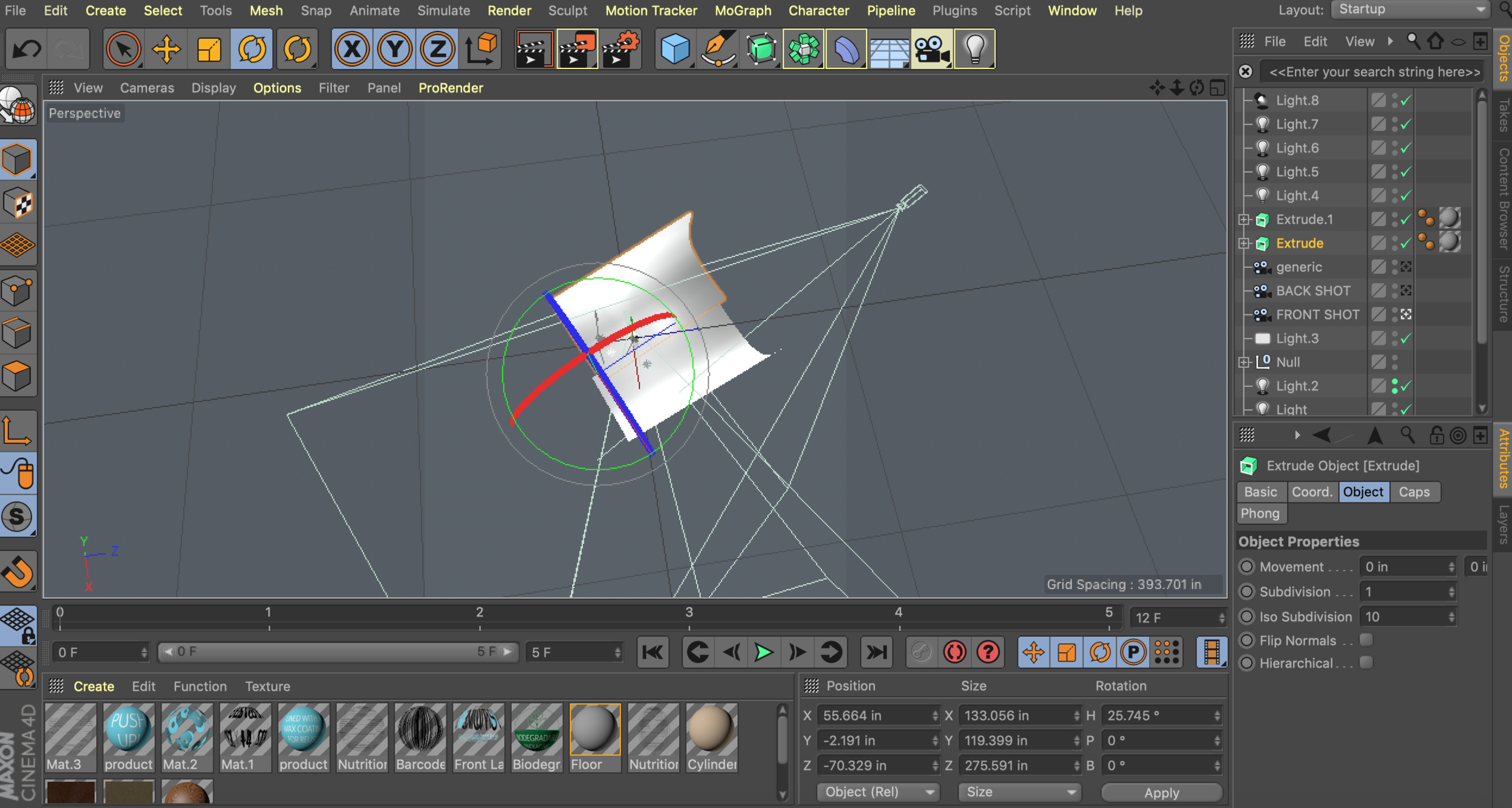The width and height of the screenshot is (1512, 808).
Task: Select the Spline Pen tool
Action: (718, 48)
